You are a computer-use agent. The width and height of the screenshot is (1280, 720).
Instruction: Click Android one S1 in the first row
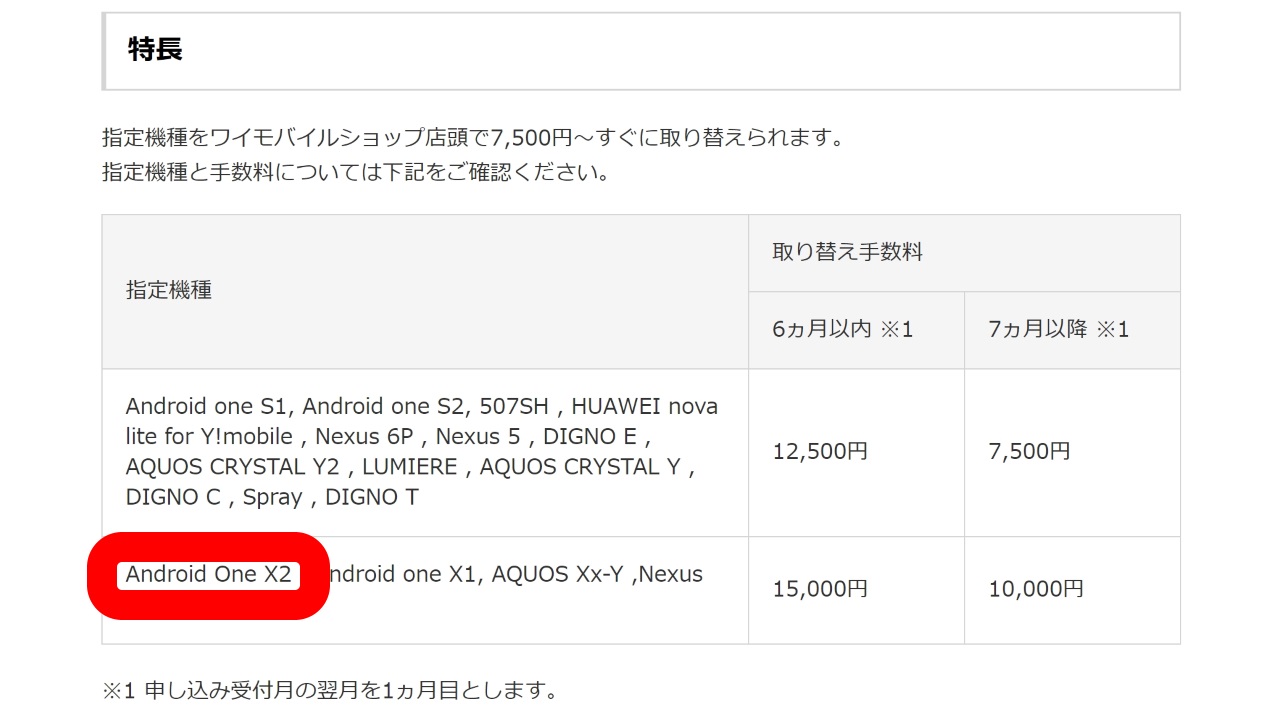click(x=207, y=407)
